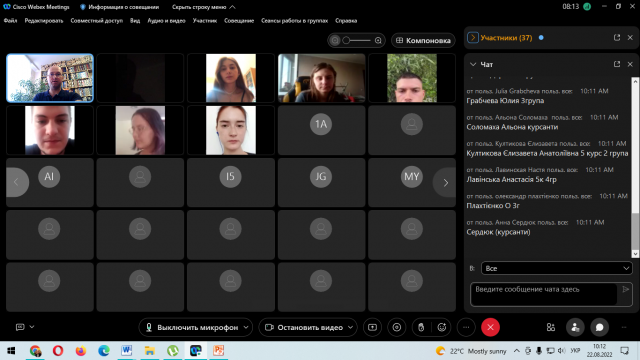This screenshot has width=640, height=360.
Task: Select the MY participant tile
Action: tap(412, 182)
